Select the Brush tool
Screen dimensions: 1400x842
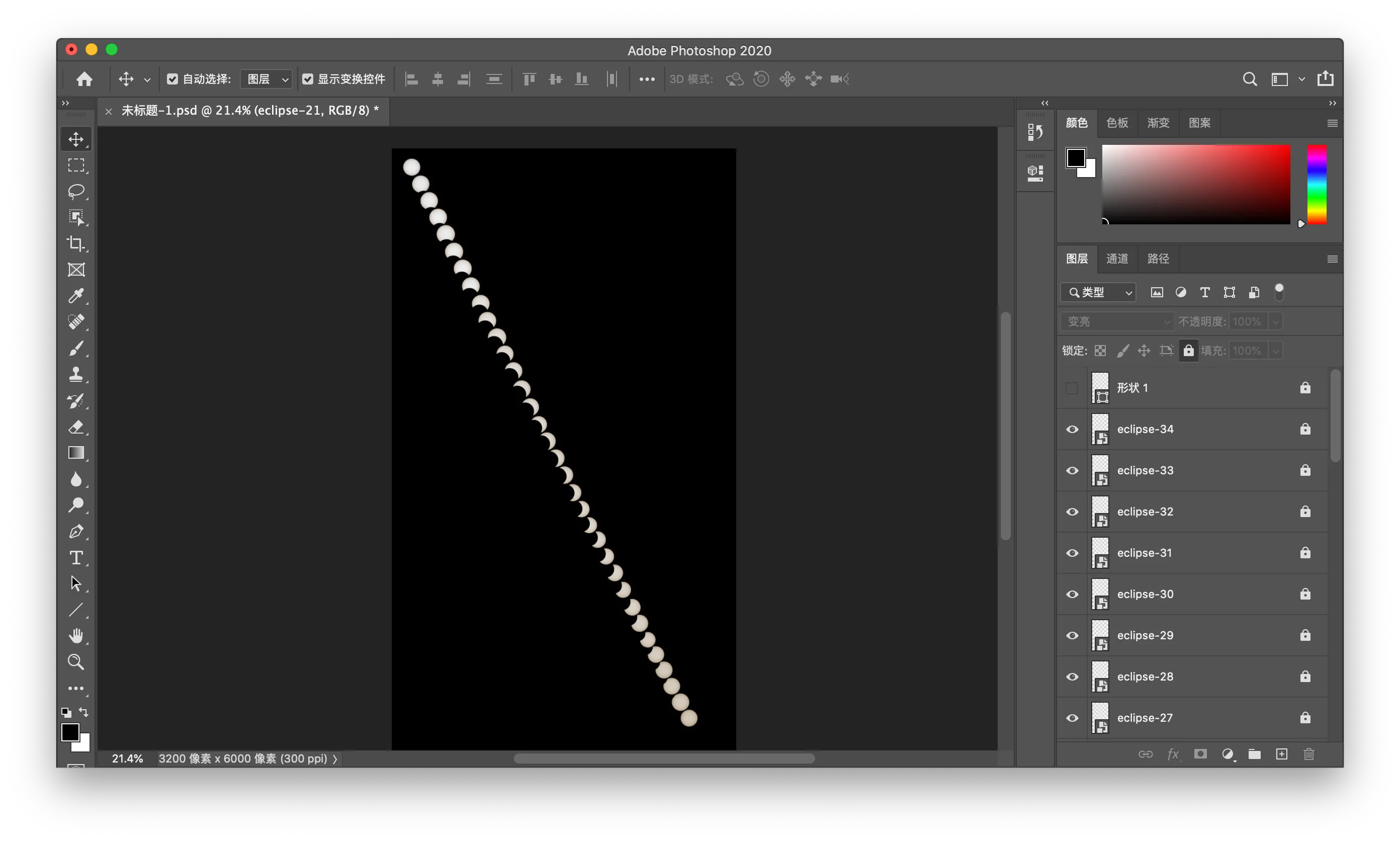pos(76,349)
